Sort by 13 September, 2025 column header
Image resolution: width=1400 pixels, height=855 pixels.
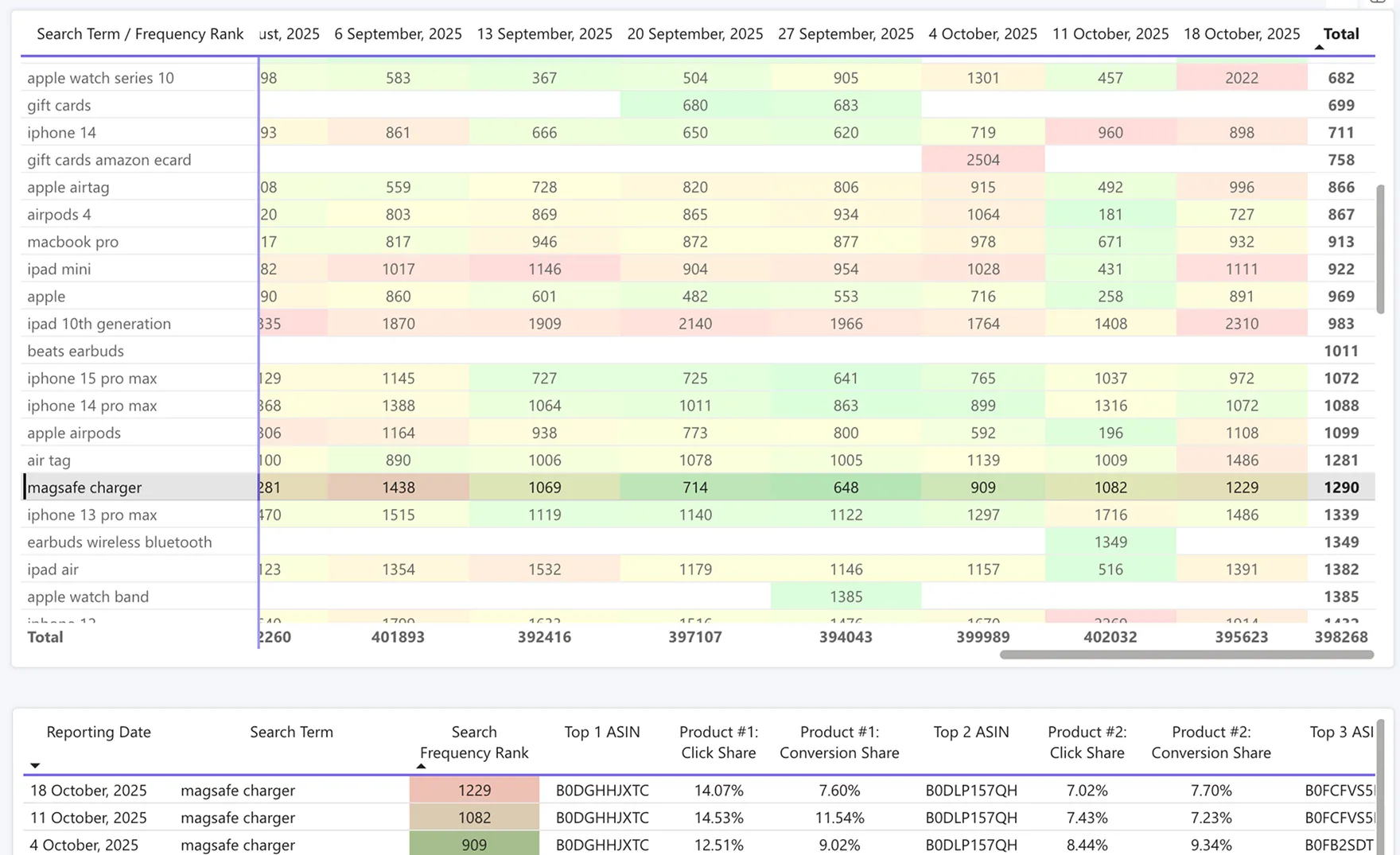[x=544, y=34]
